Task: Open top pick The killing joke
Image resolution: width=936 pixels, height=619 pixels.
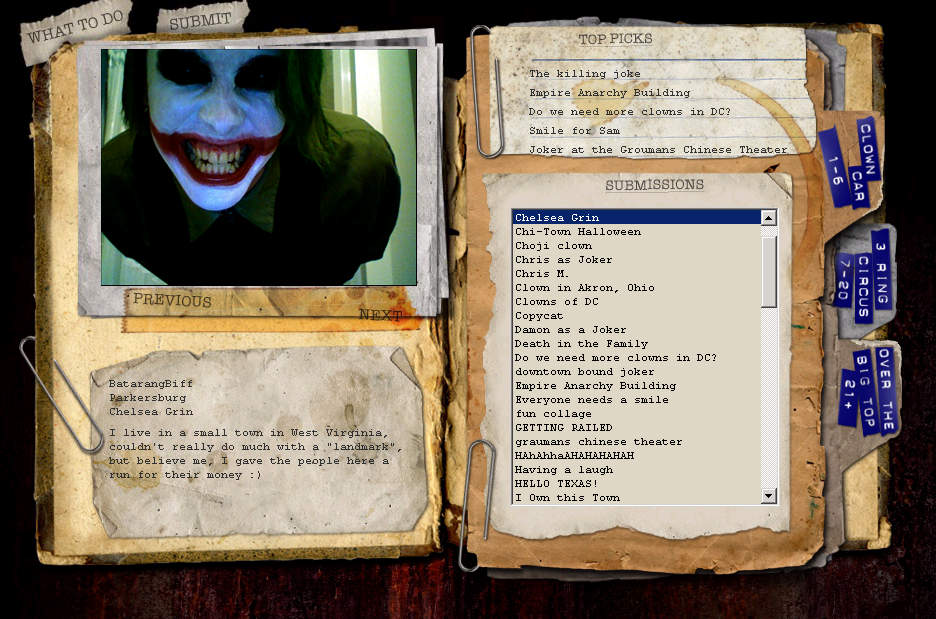Action: (x=584, y=73)
